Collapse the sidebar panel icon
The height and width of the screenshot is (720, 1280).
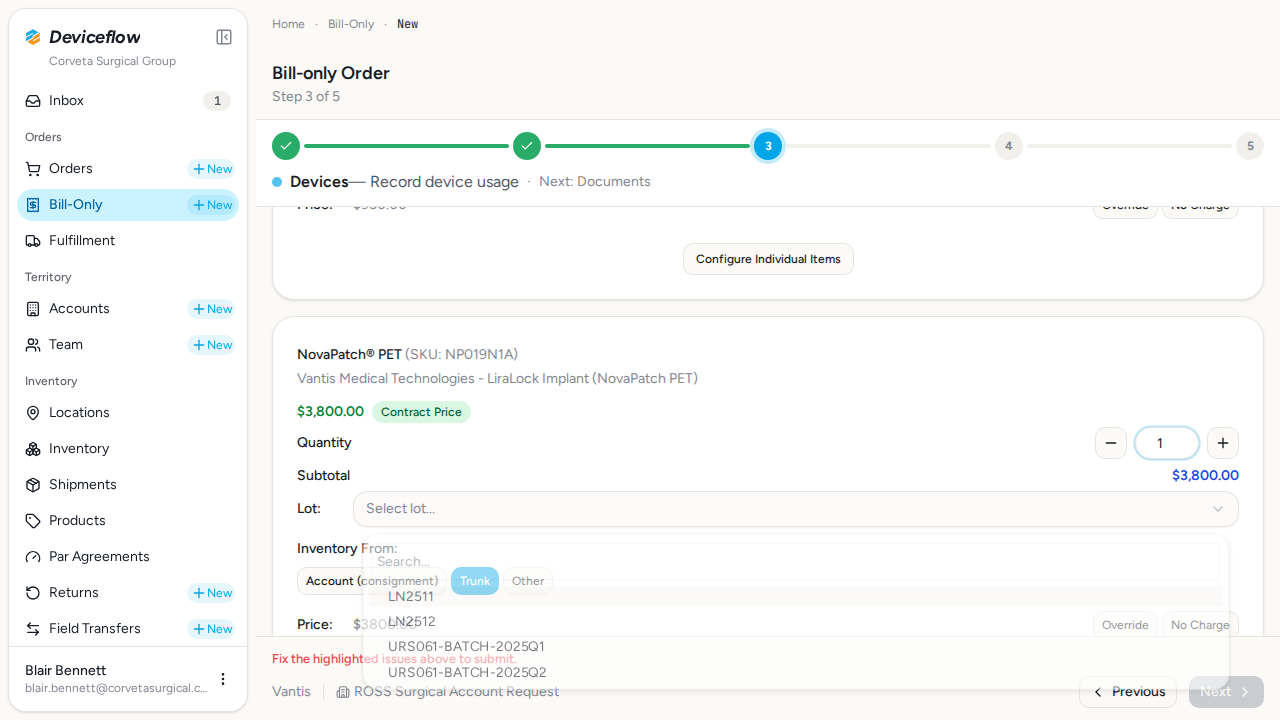pyautogui.click(x=224, y=37)
